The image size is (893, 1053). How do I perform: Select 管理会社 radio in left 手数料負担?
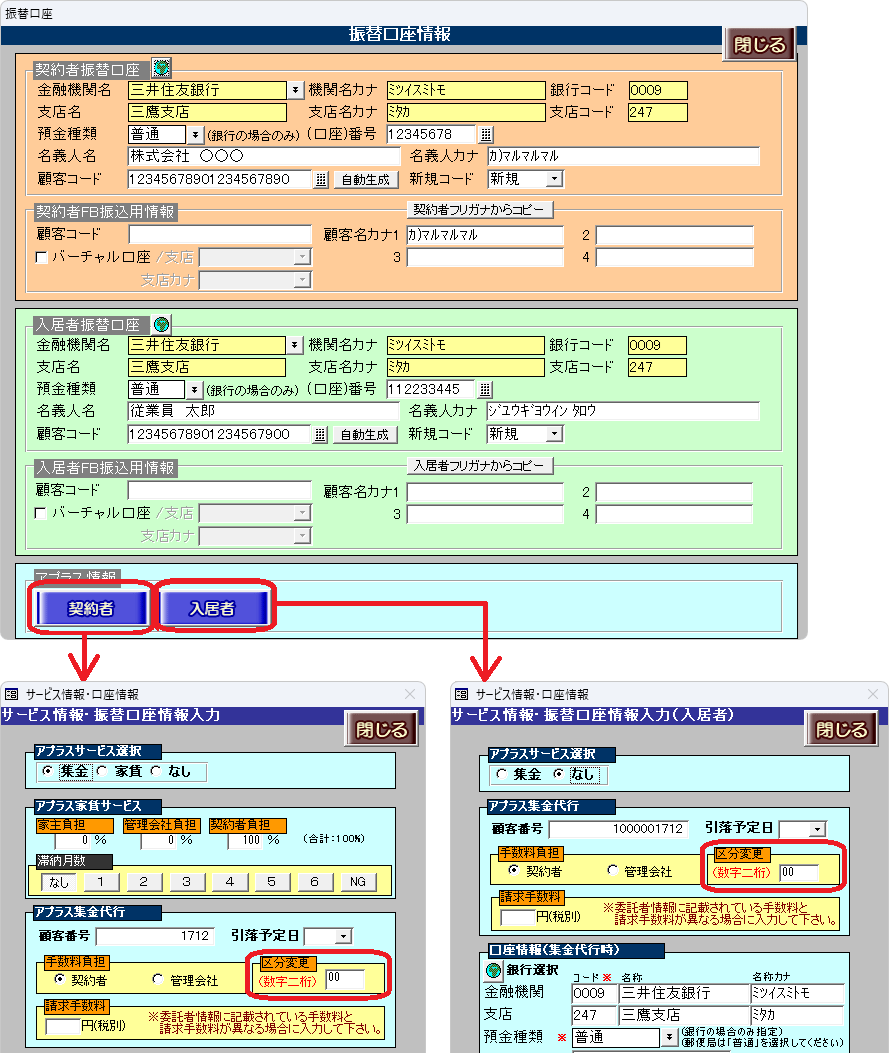tap(157, 980)
